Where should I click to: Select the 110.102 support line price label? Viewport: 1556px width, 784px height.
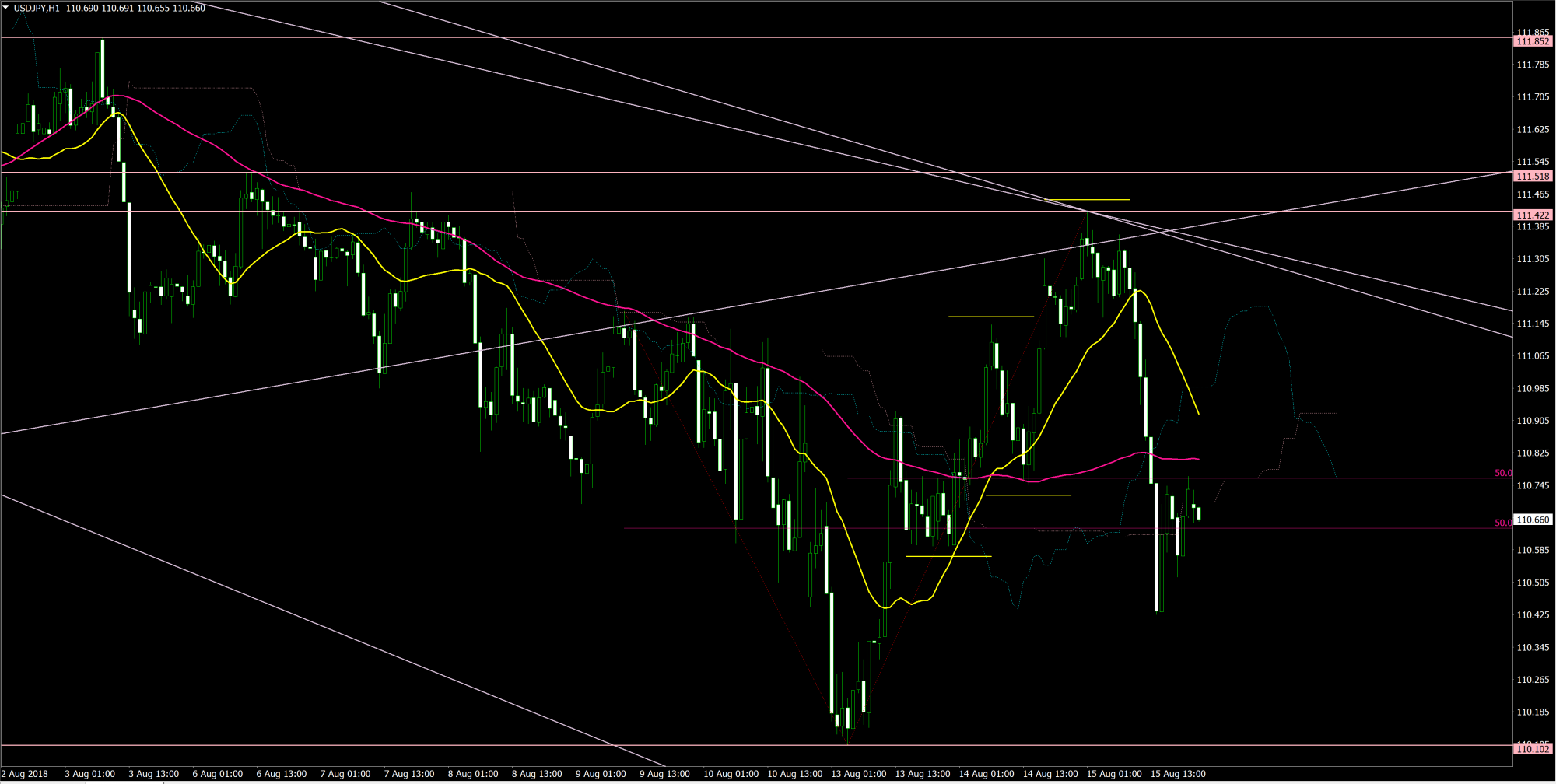pyautogui.click(x=1533, y=749)
